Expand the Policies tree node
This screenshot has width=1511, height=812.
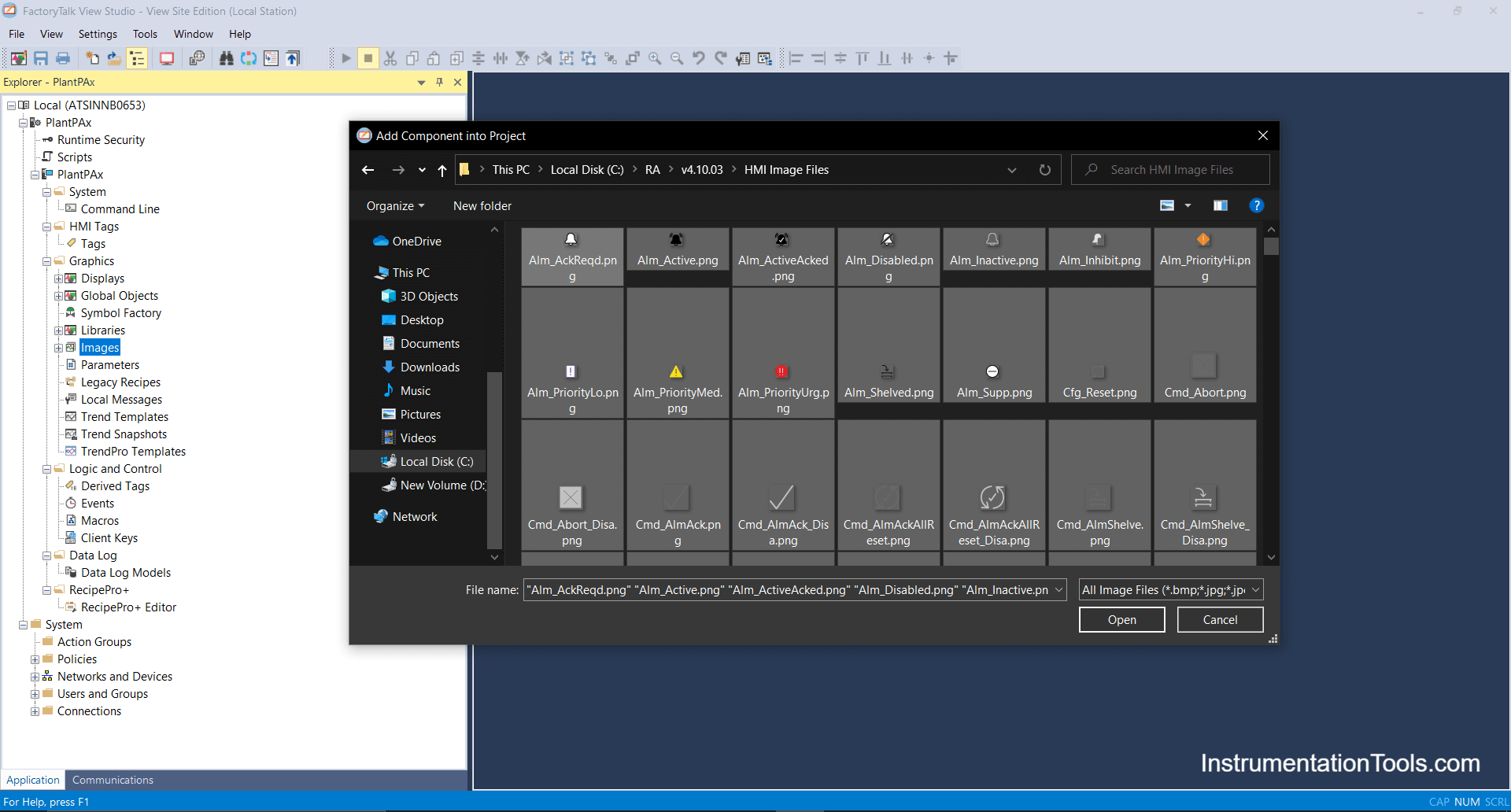(x=35, y=659)
